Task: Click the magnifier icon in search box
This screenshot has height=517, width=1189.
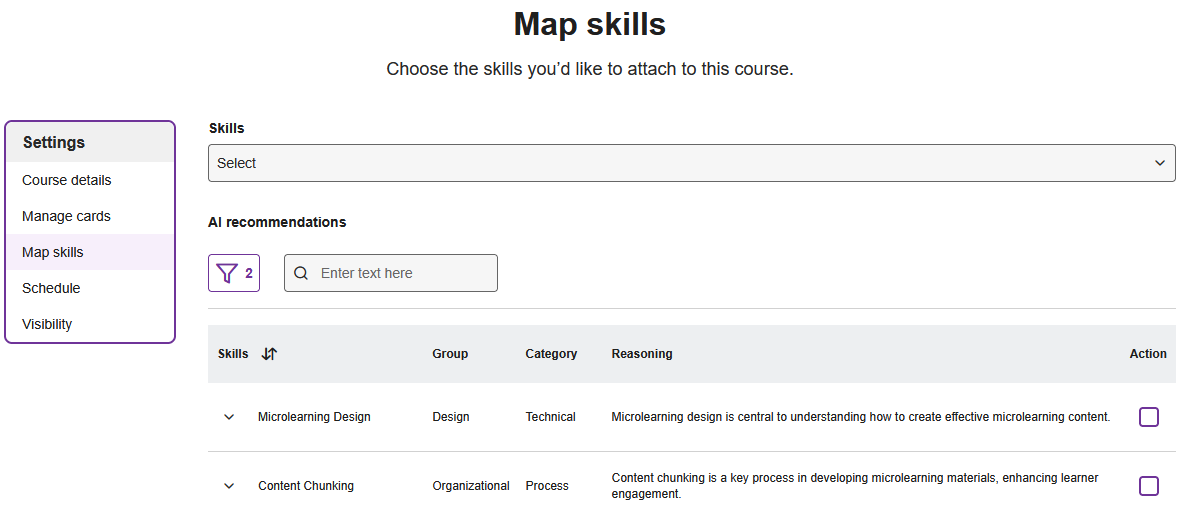Action: [301, 273]
